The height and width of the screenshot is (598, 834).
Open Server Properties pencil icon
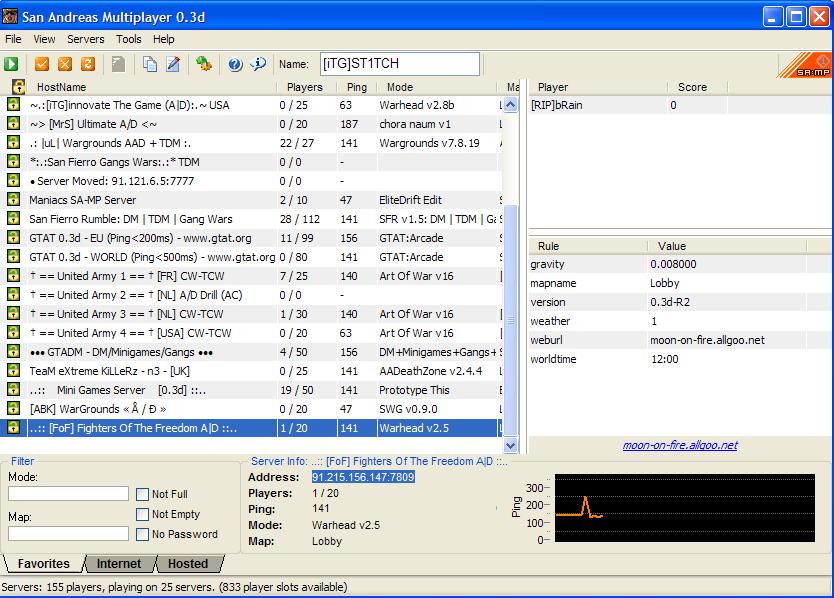coord(172,64)
